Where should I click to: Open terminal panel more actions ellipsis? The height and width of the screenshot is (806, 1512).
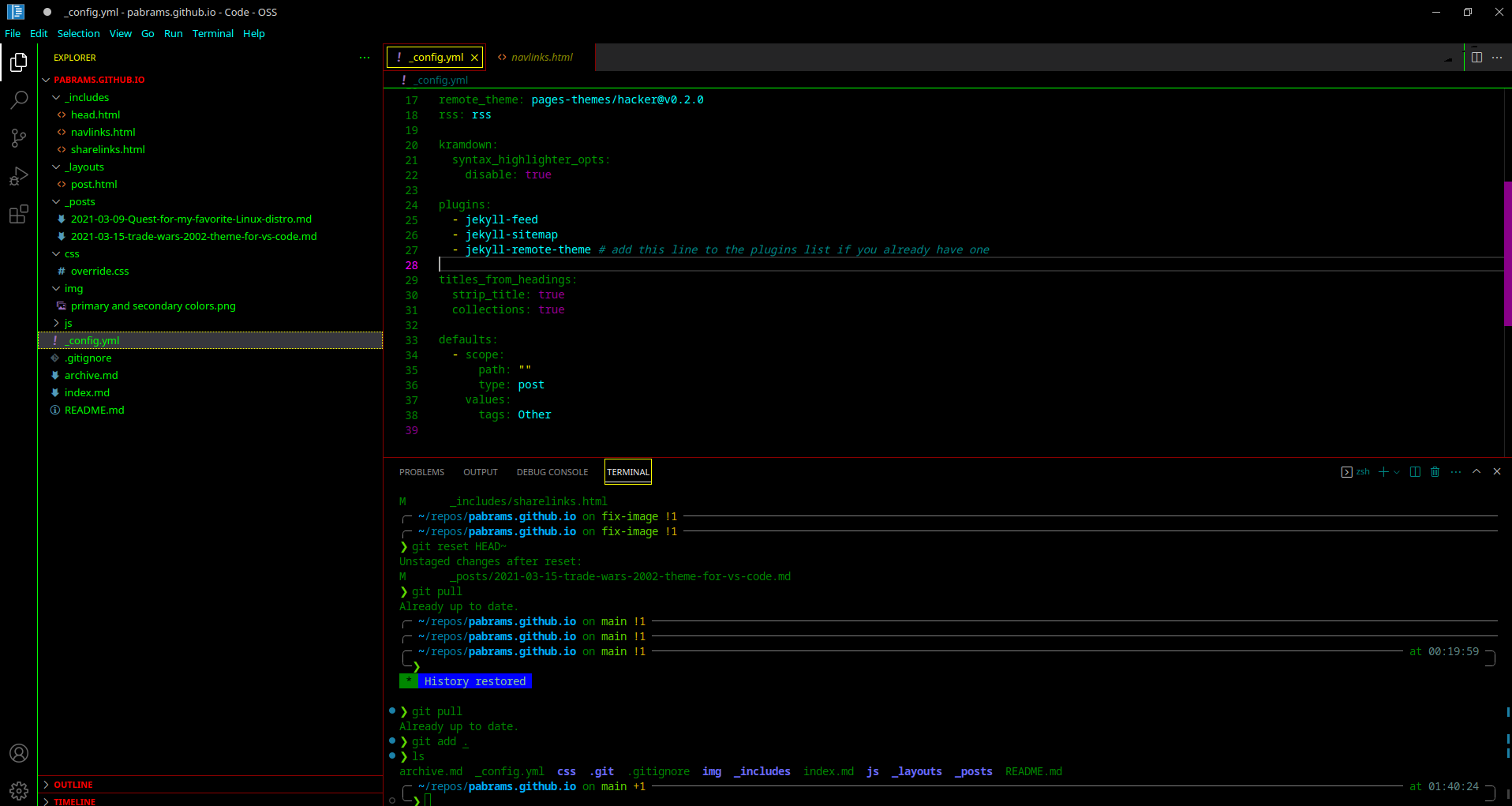click(1456, 472)
